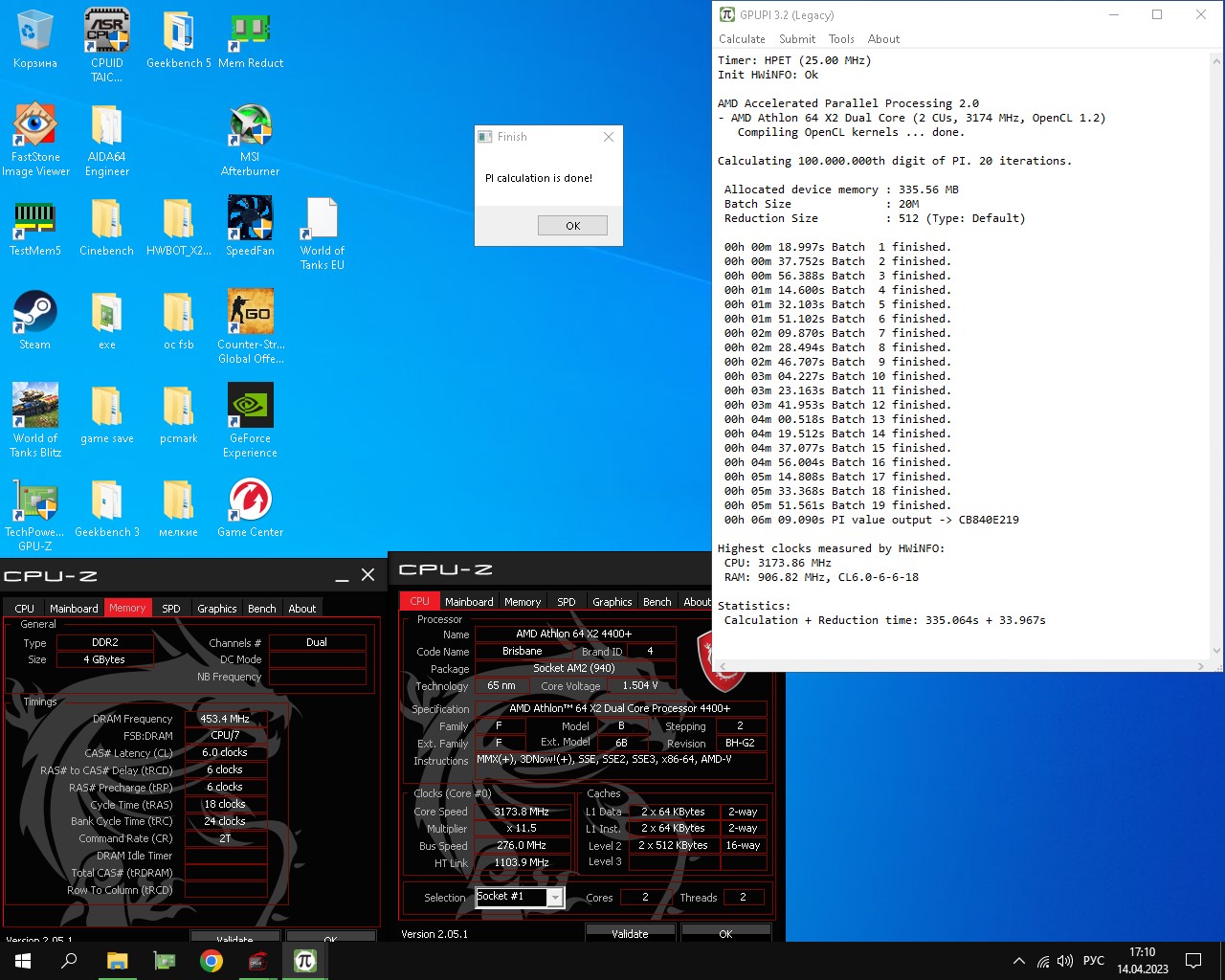Image resolution: width=1225 pixels, height=980 pixels.
Task: Open the Calculate menu in GPUPI
Action: tap(742, 39)
